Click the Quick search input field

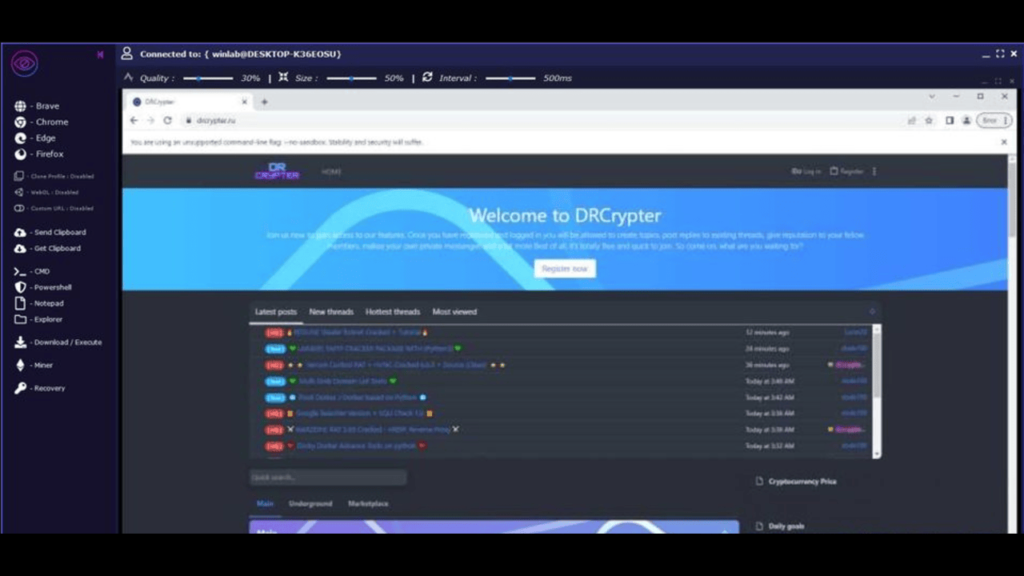click(328, 477)
